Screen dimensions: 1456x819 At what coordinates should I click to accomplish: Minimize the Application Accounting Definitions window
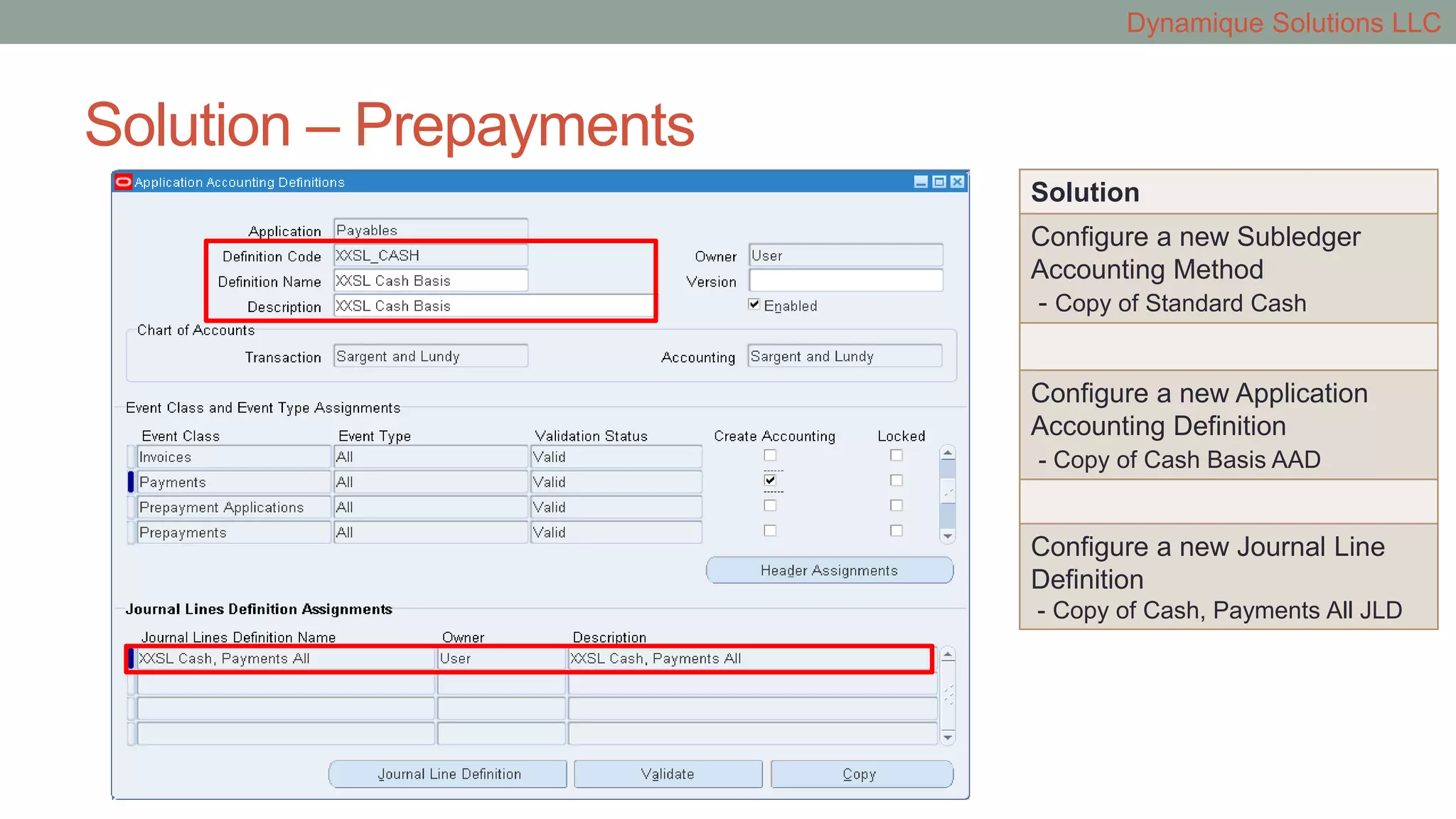(x=921, y=182)
